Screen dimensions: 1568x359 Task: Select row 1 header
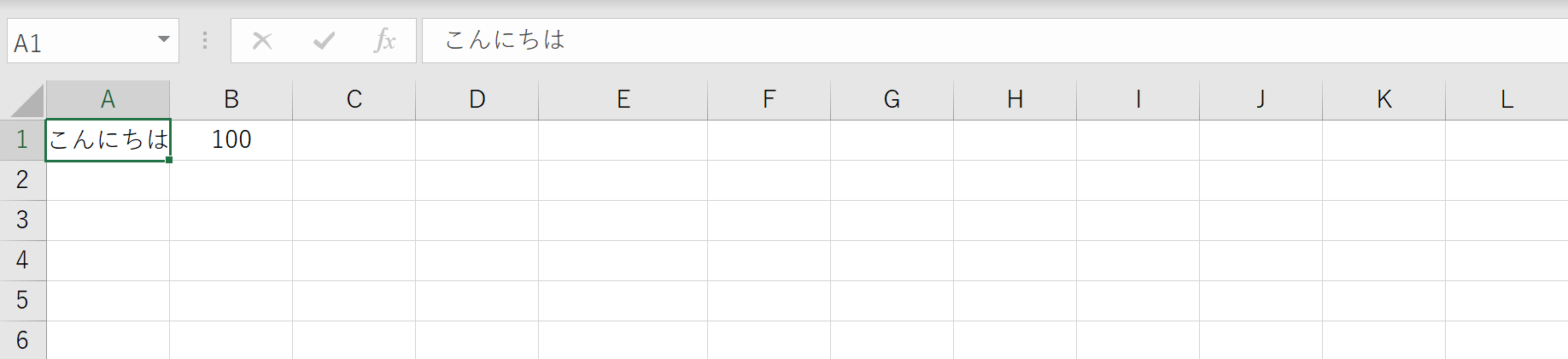point(23,140)
